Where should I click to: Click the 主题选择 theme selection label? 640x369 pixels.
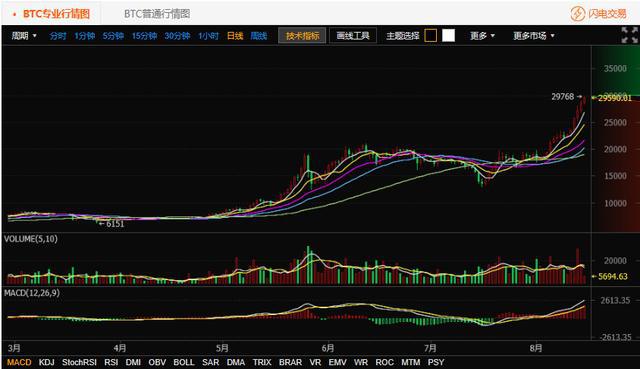(x=403, y=36)
